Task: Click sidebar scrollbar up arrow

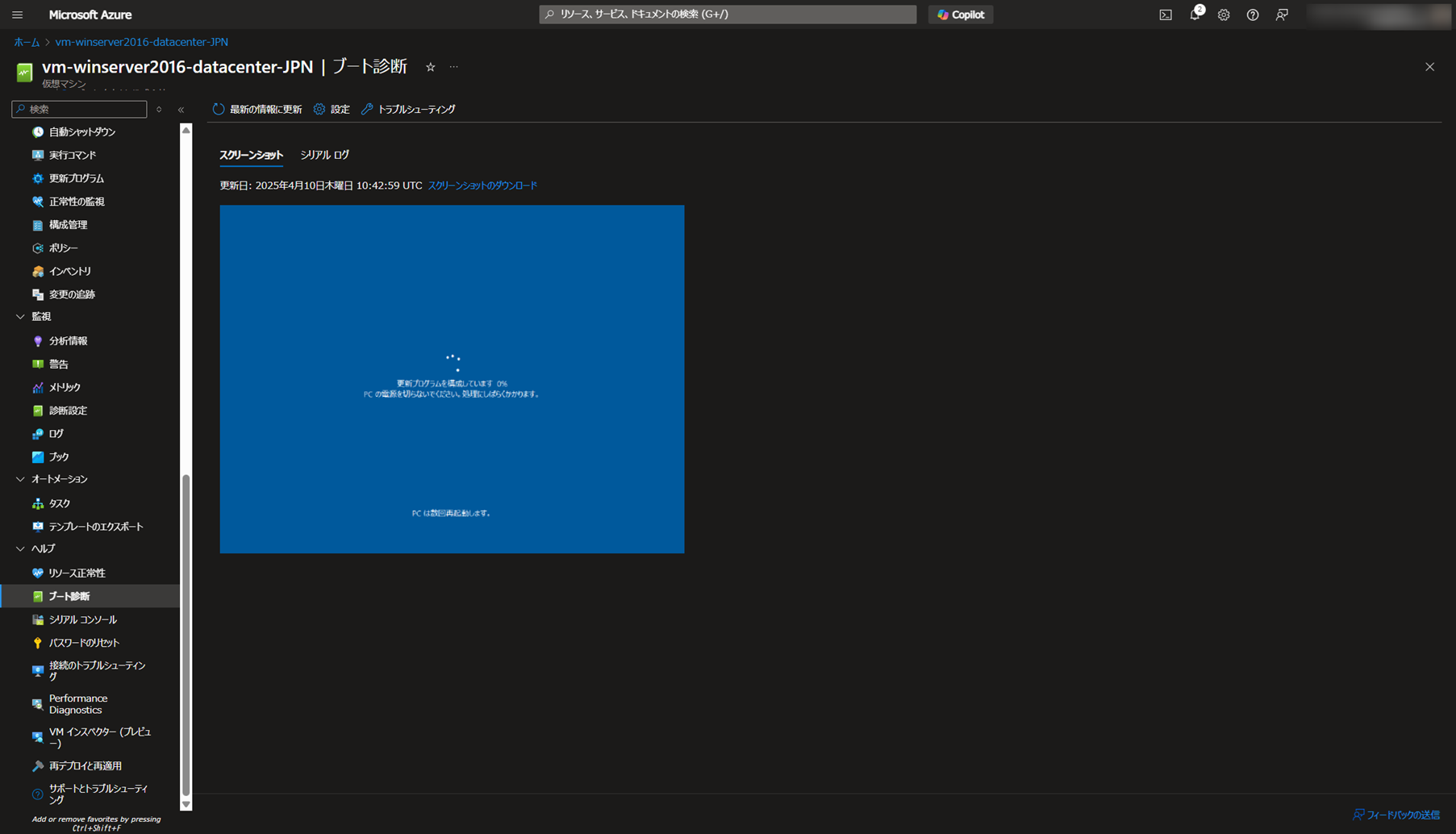Action: point(186,130)
